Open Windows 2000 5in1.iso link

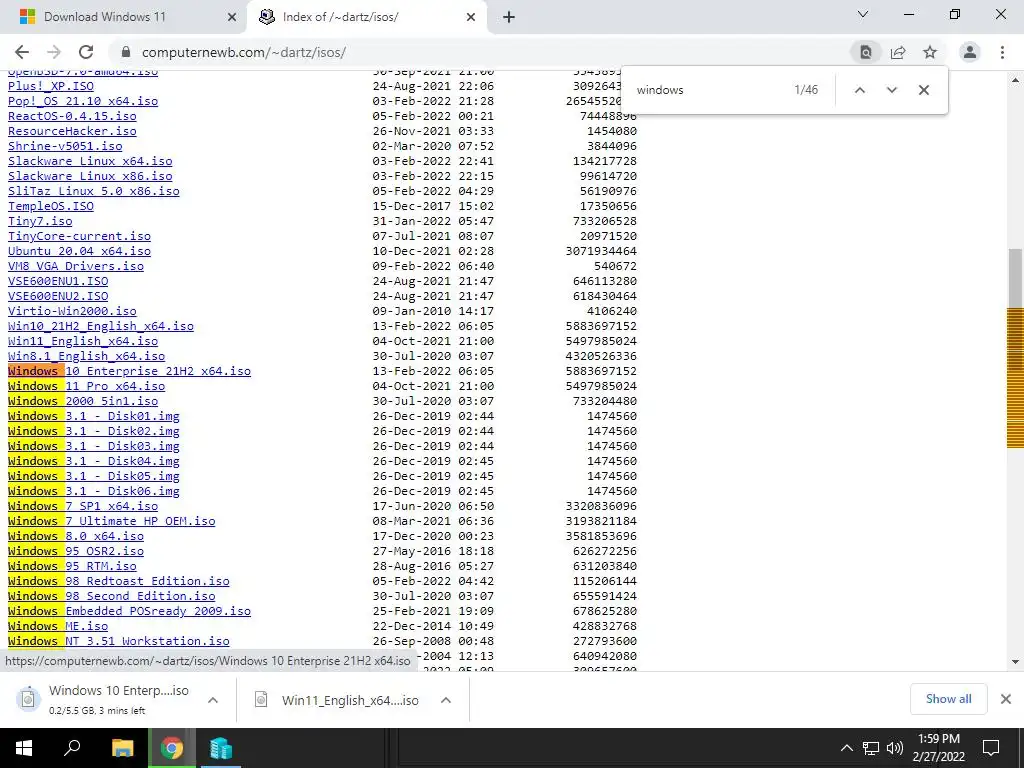coord(83,401)
